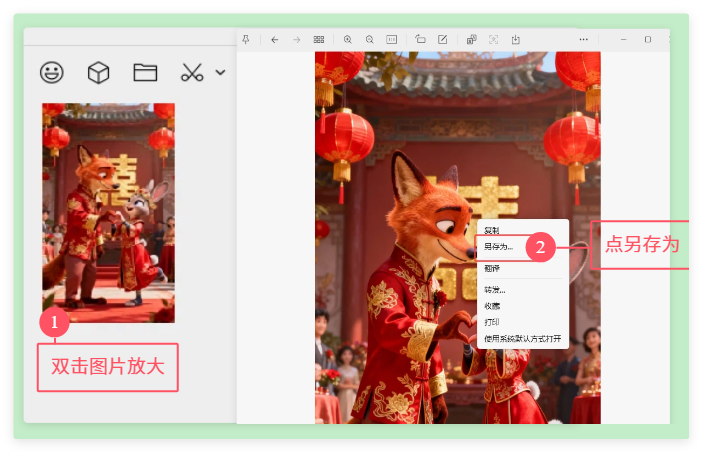Rotate the image with the rotate icon
The image size is (702, 452).
click(x=420, y=39)
